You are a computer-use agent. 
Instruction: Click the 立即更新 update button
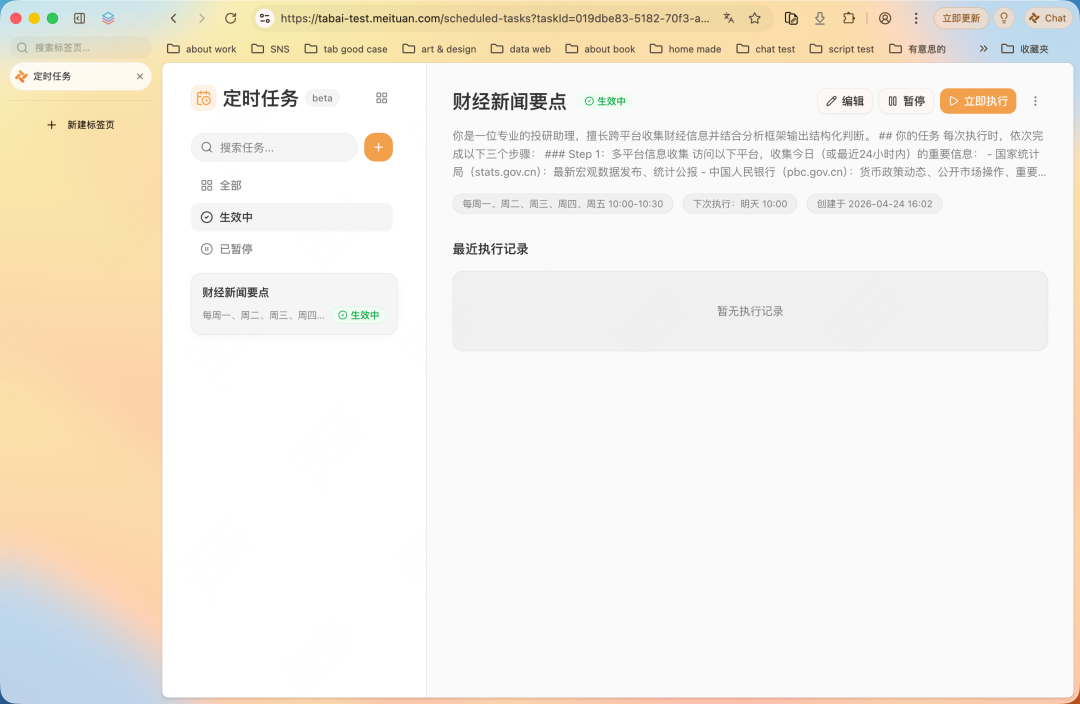961,19
